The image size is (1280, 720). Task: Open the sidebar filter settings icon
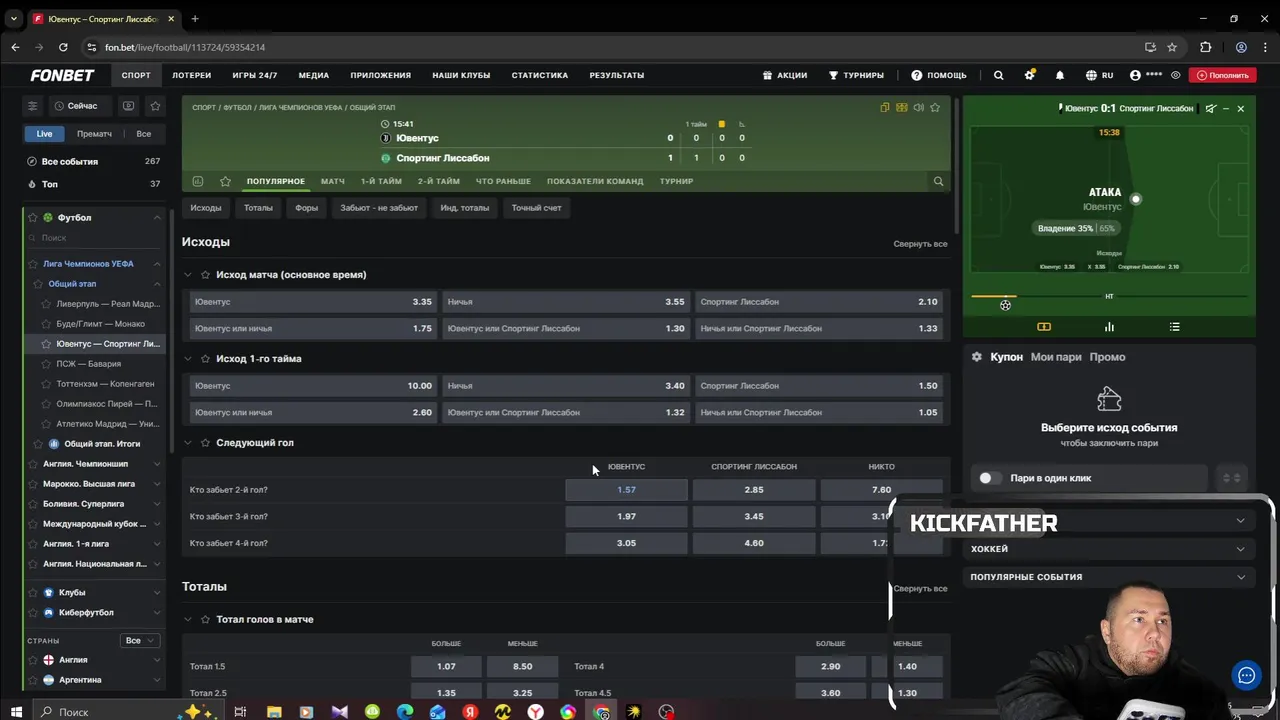coord(32,106)
